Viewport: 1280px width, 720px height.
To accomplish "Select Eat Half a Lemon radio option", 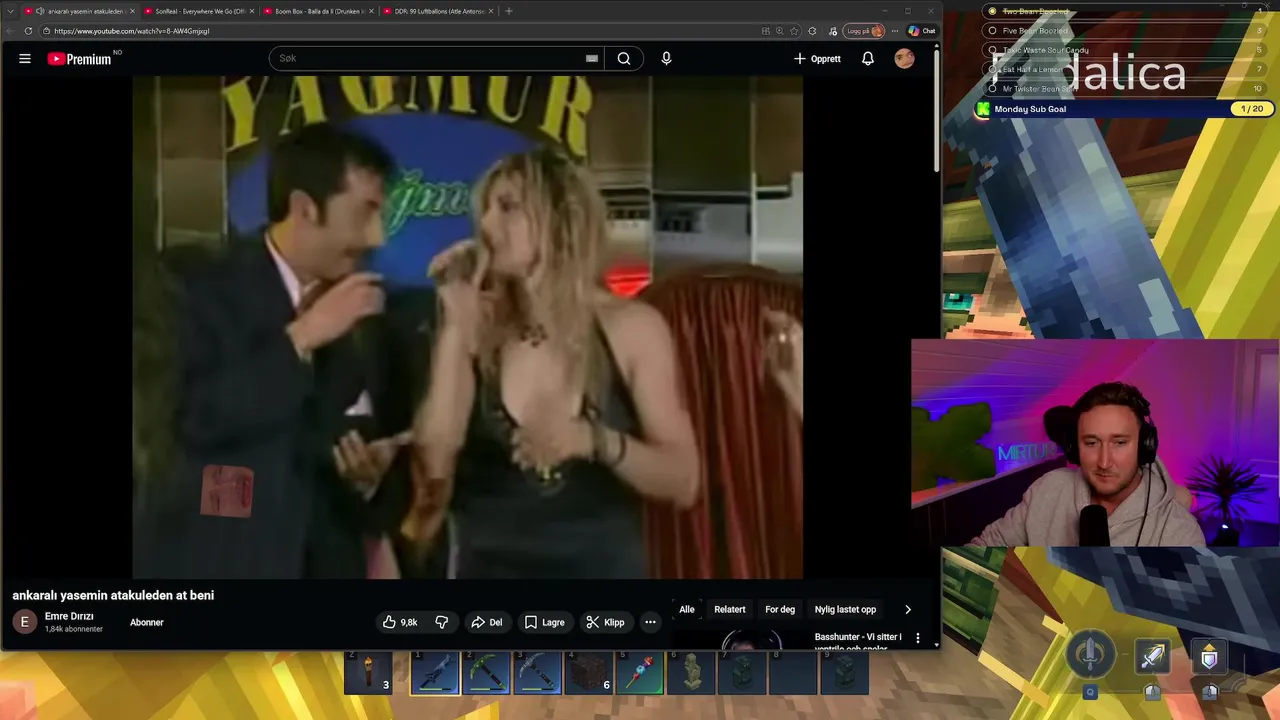I will [992, 69].
